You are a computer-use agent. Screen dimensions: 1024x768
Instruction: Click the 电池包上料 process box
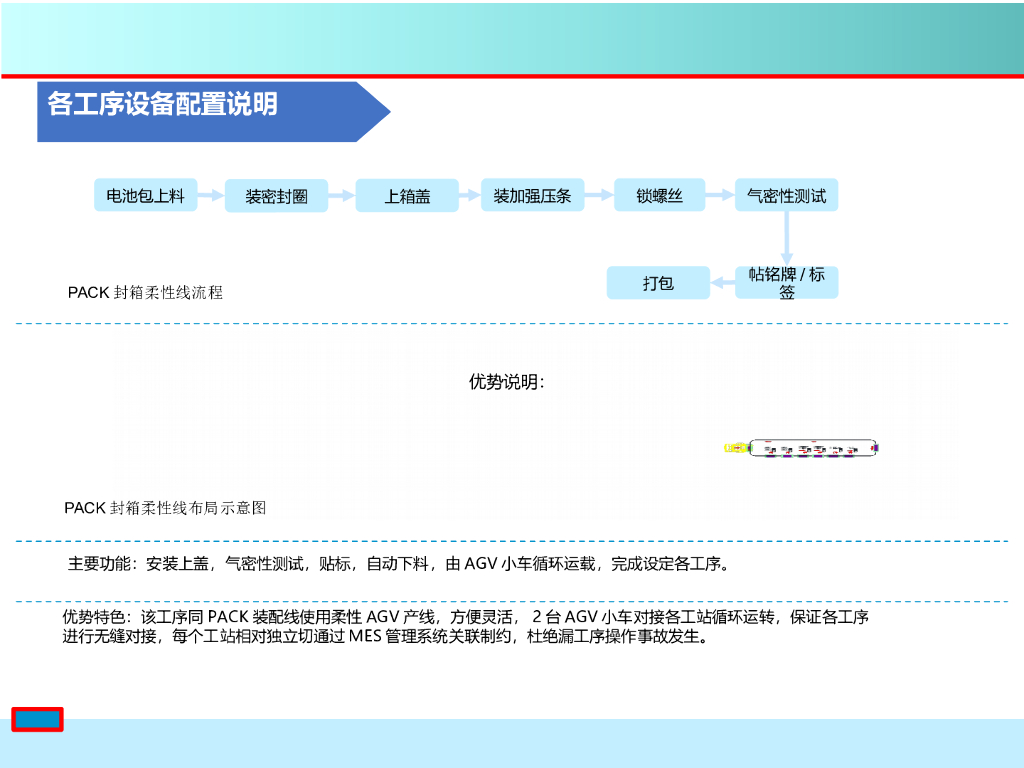(145, 195)
